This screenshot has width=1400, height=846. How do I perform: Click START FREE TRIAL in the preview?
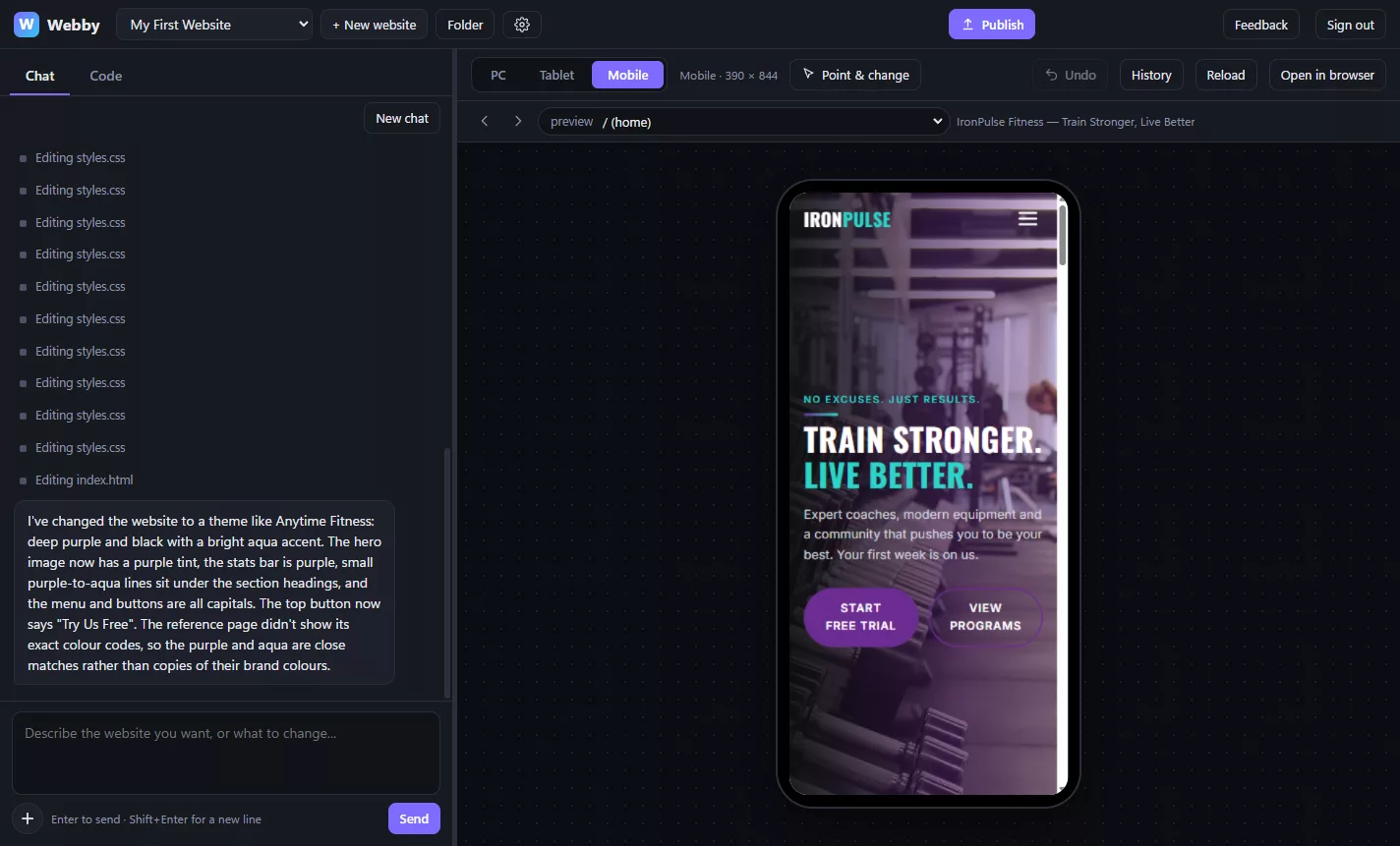pos(860,617)
